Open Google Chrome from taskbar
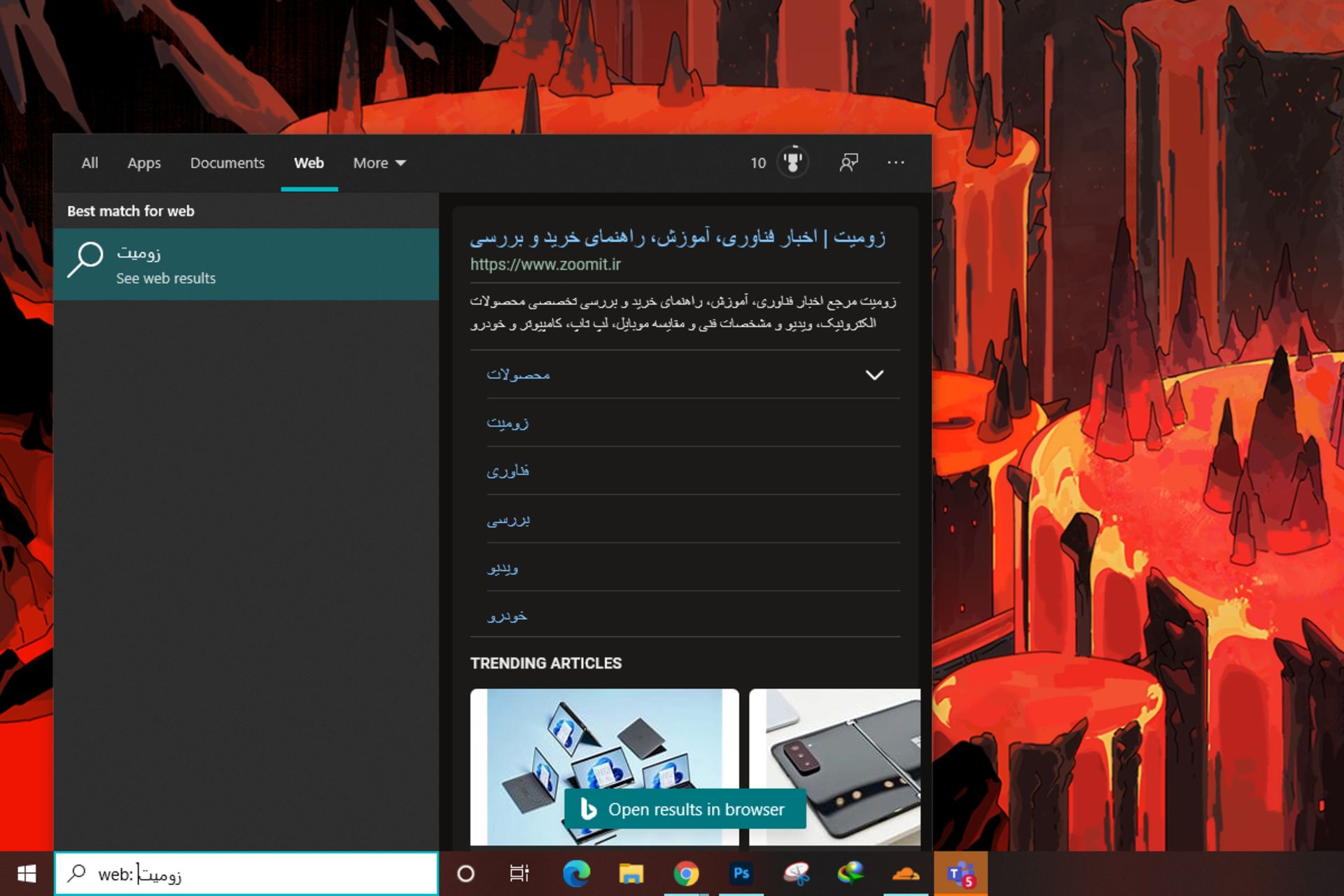Image resolution: width=1344 pixels, height=896 pixels. coord(686,874)
